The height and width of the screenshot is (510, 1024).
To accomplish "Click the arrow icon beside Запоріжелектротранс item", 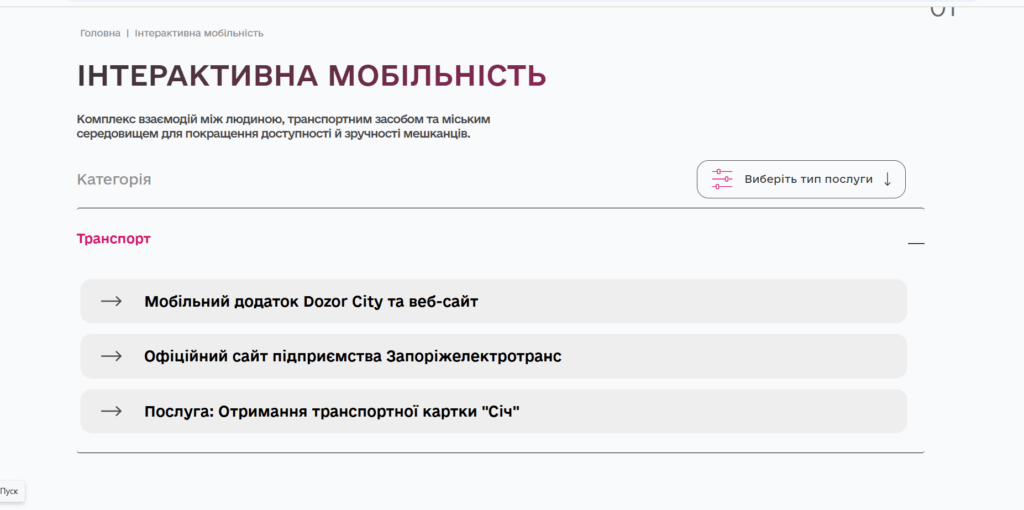I will (x=111, y=356).
